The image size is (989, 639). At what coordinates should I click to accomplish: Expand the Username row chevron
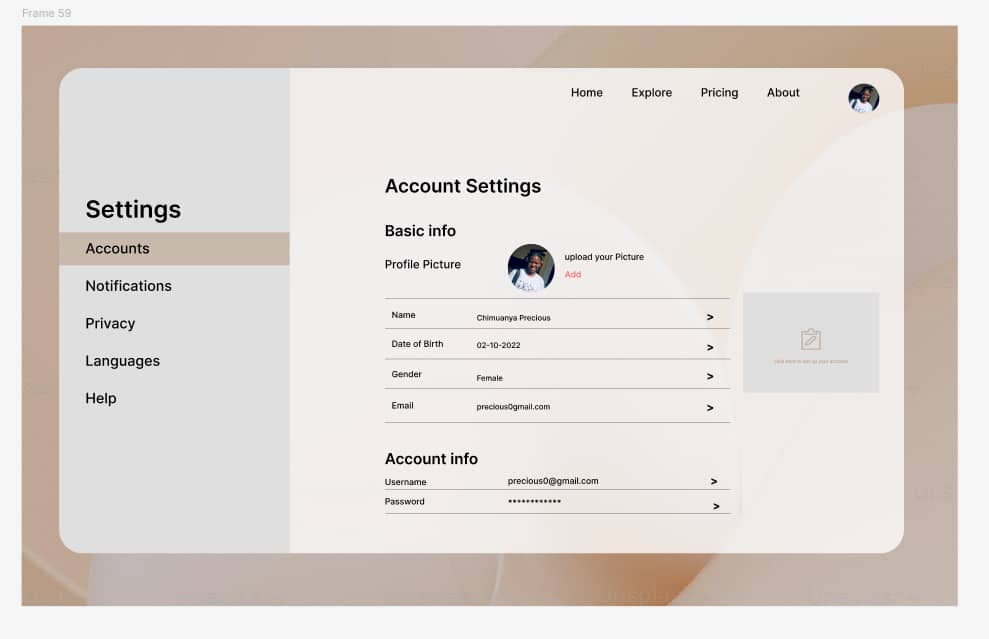(x=714, y=481)
